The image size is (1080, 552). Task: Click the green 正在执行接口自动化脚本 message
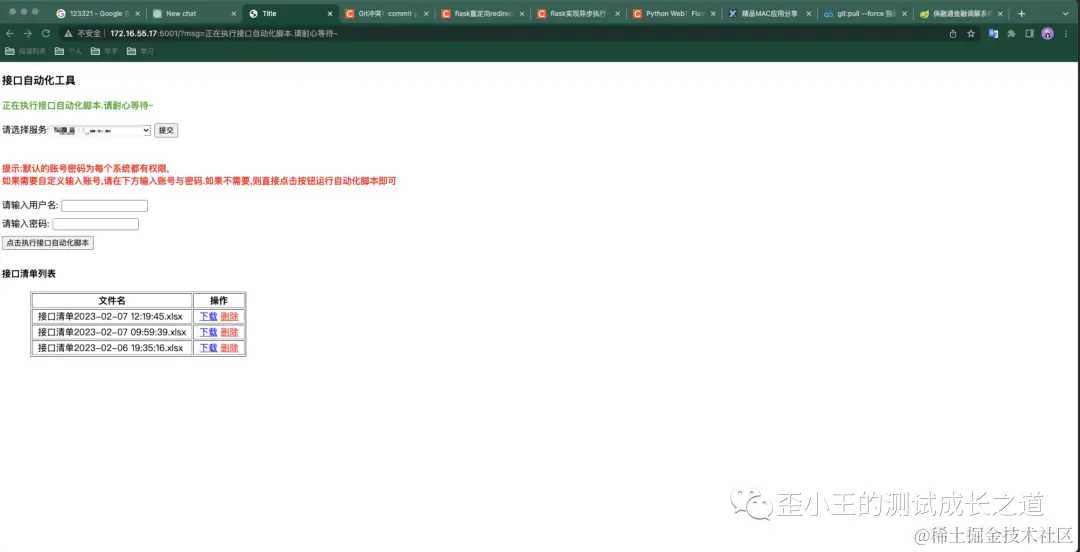[78, 105]
